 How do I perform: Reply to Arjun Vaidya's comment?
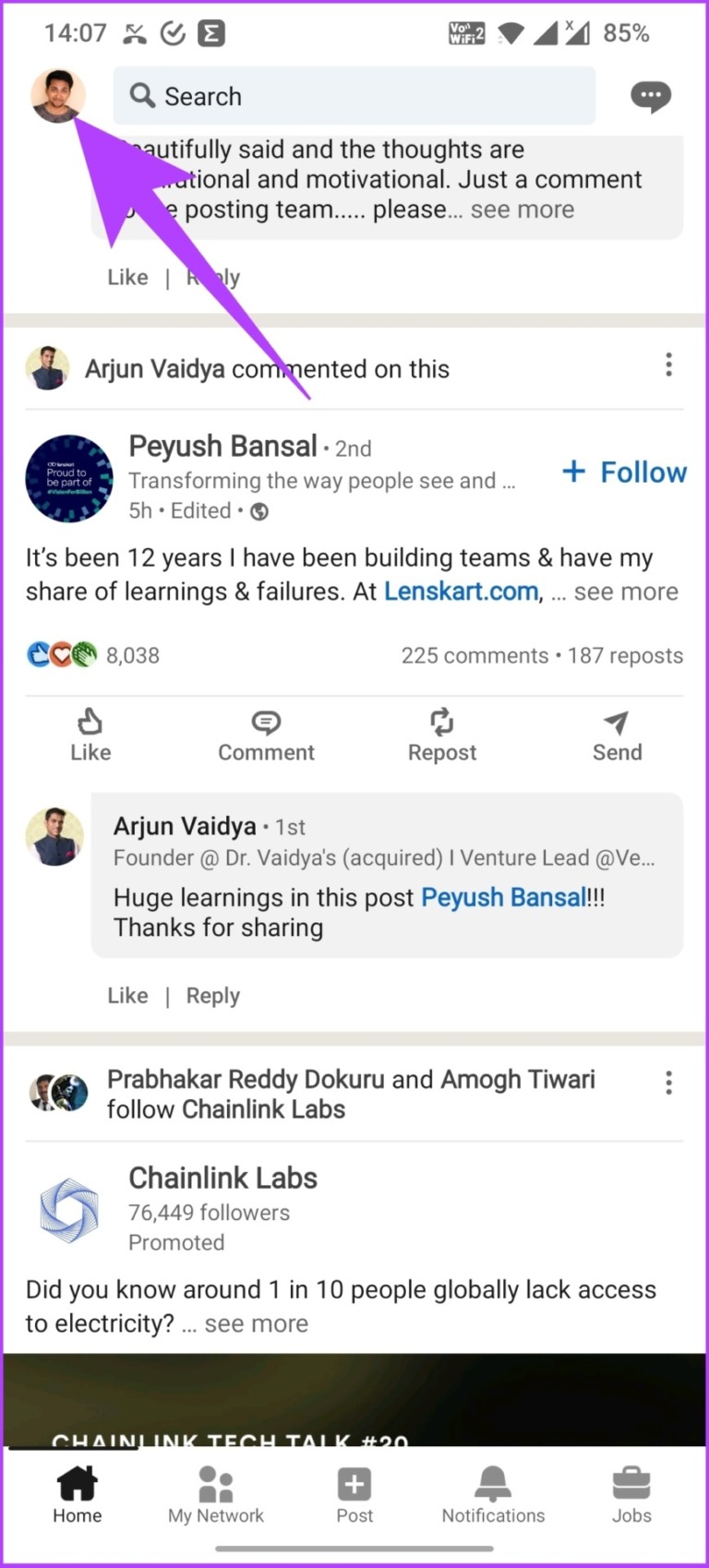pyautogui.click(x=212, y=996)
